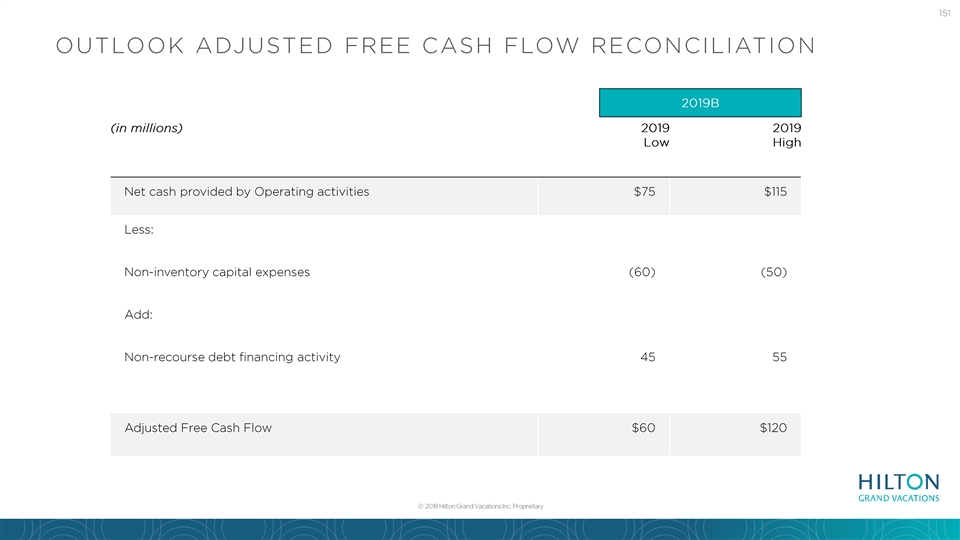The image size is (960, 540).
Task: Select the $115 operating cash value
Action: 775,192
